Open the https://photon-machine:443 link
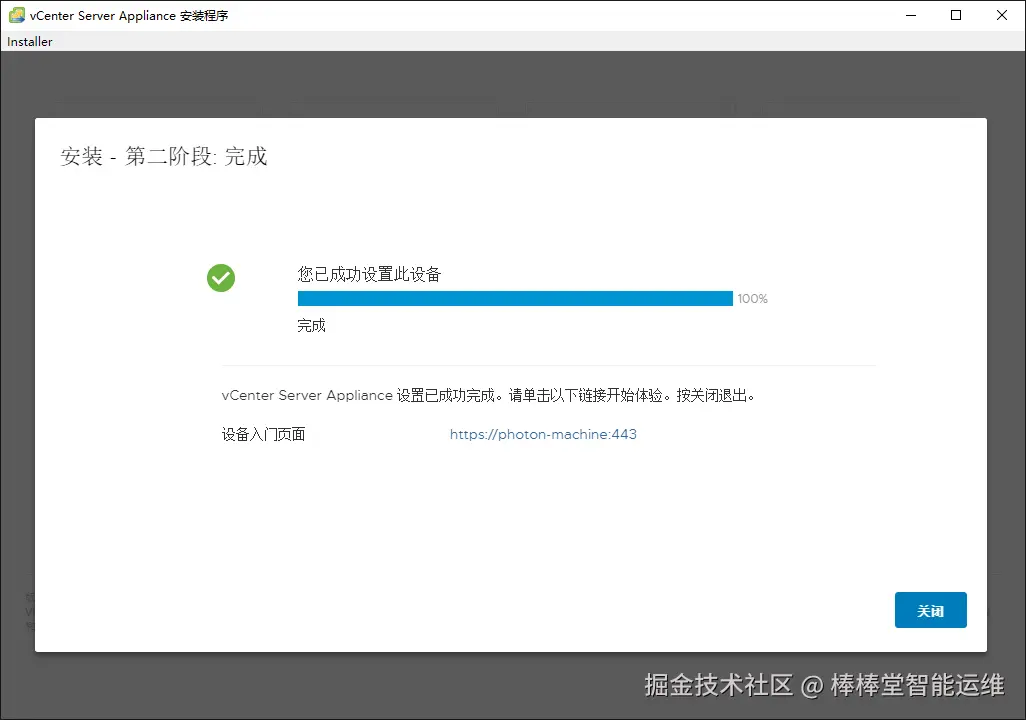The image size is (1026, 720). pyautogui.click(x=543, y=434)
